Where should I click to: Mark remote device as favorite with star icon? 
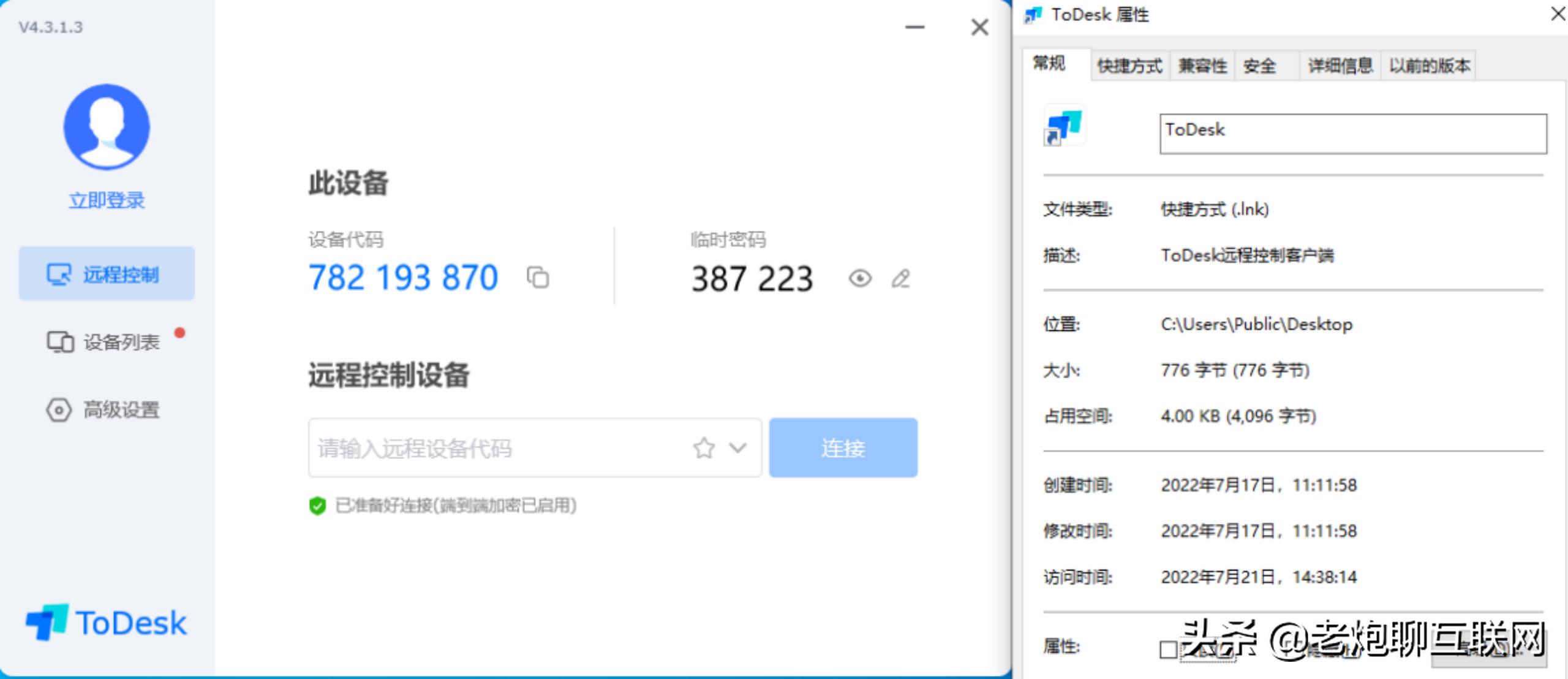(x=703, y=448)
